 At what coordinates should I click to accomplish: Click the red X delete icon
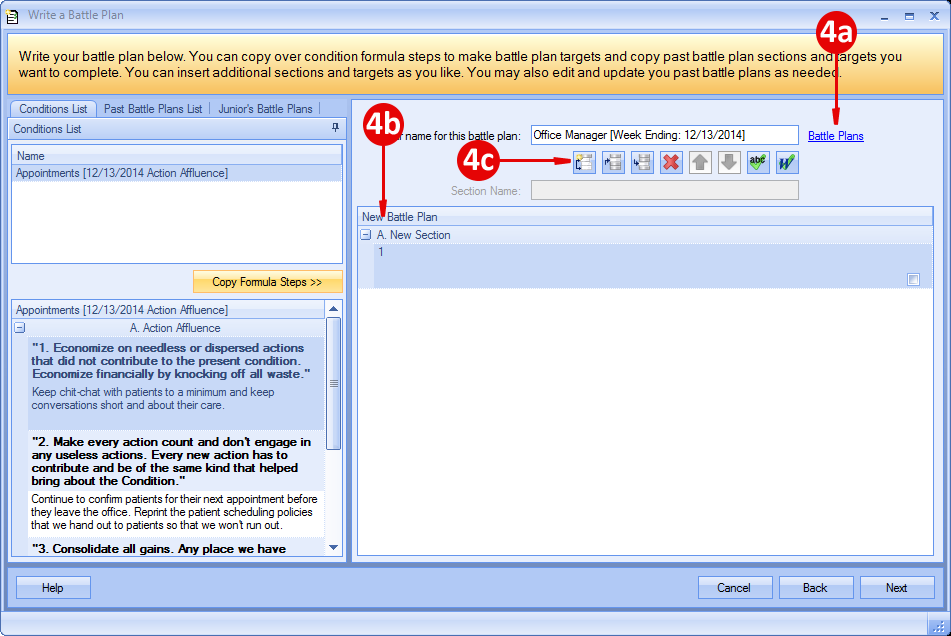[671, 162]
